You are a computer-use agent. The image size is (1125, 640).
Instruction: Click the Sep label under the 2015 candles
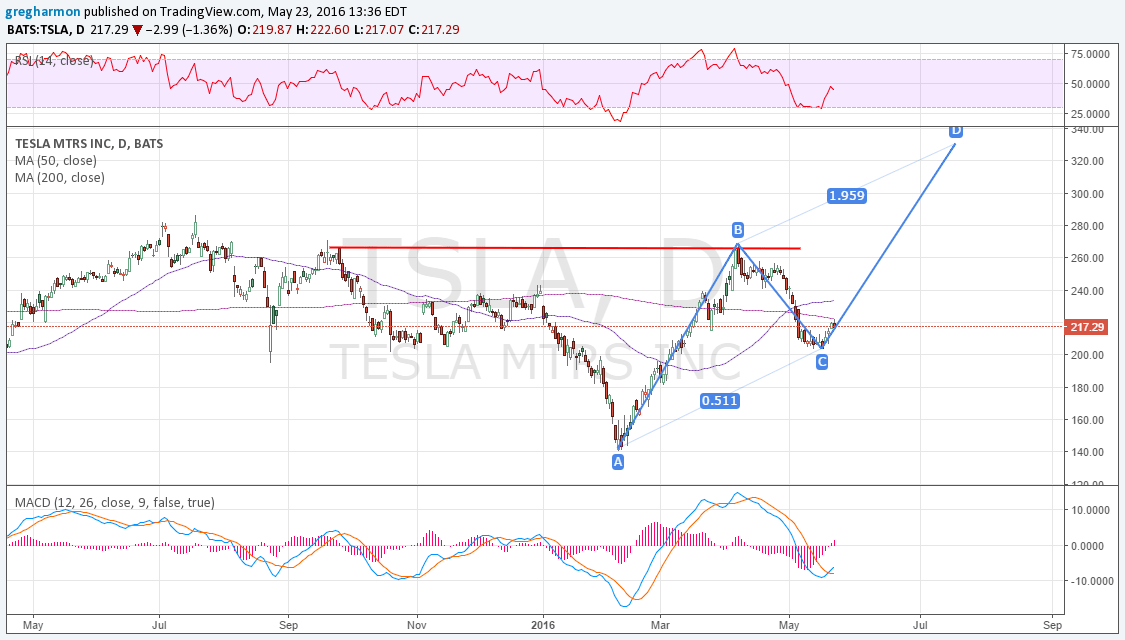pyautogui.click(x=288, y=625)
